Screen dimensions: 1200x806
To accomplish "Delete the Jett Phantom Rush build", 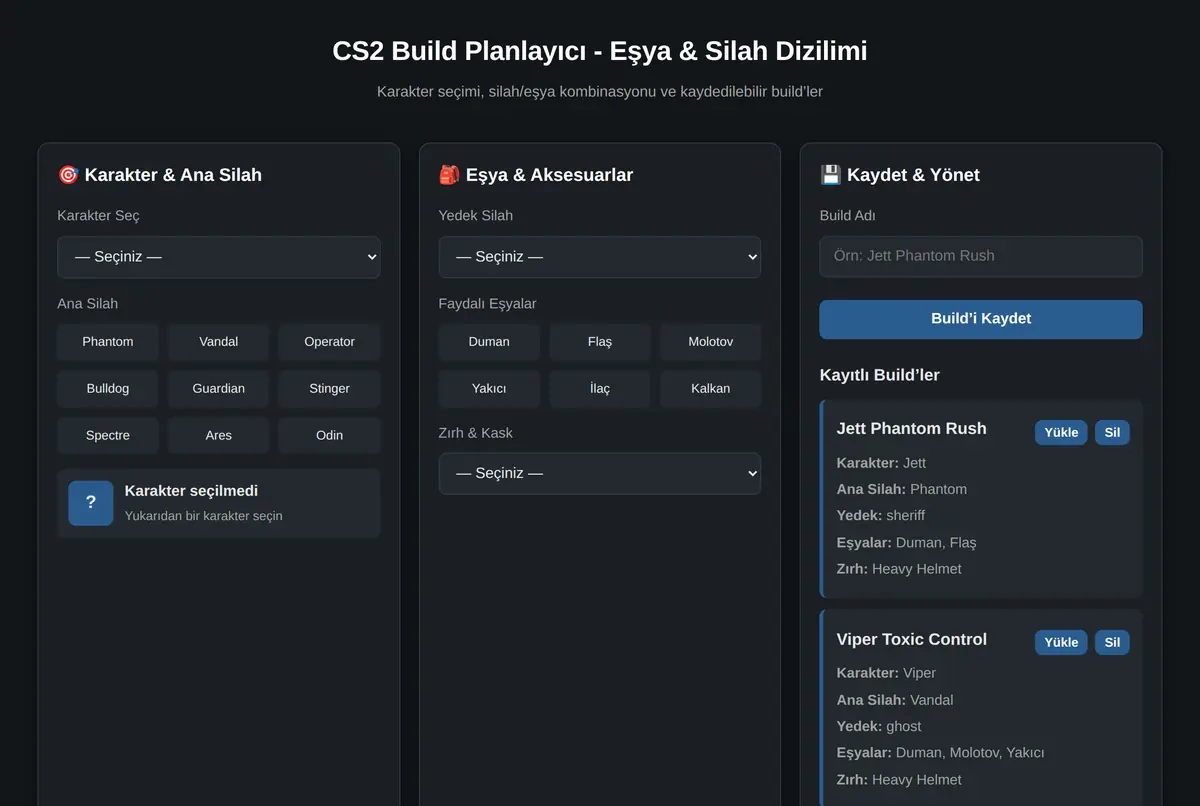I will pos(1112,432).
